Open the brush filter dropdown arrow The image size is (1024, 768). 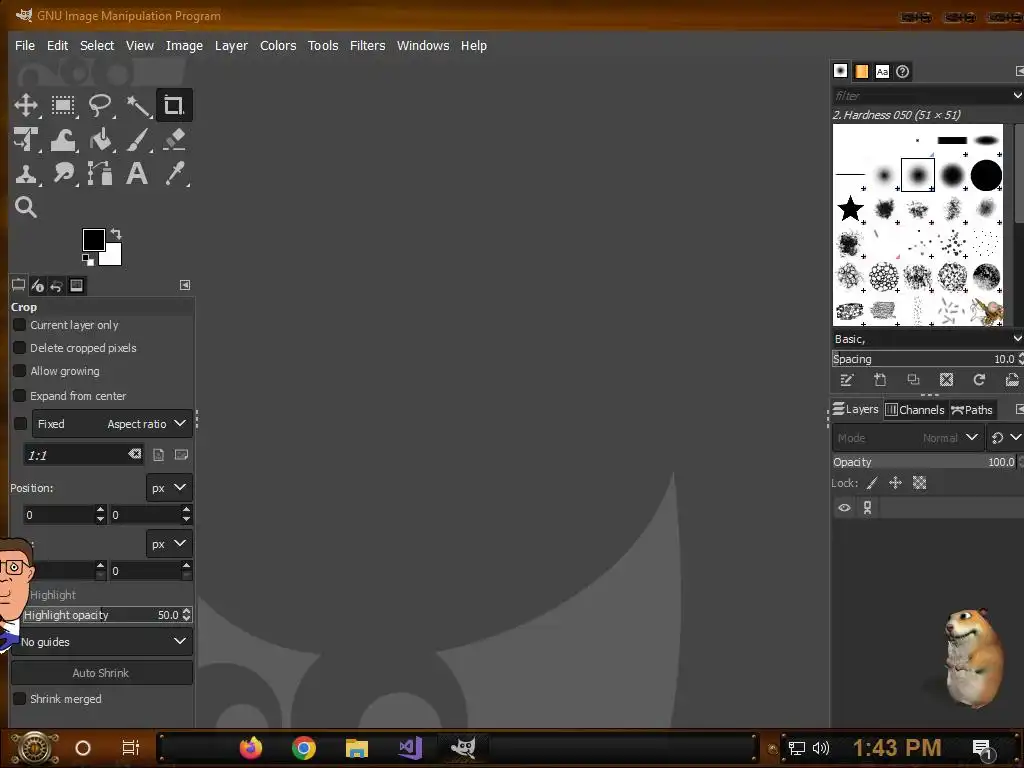tap(1017, 95)
